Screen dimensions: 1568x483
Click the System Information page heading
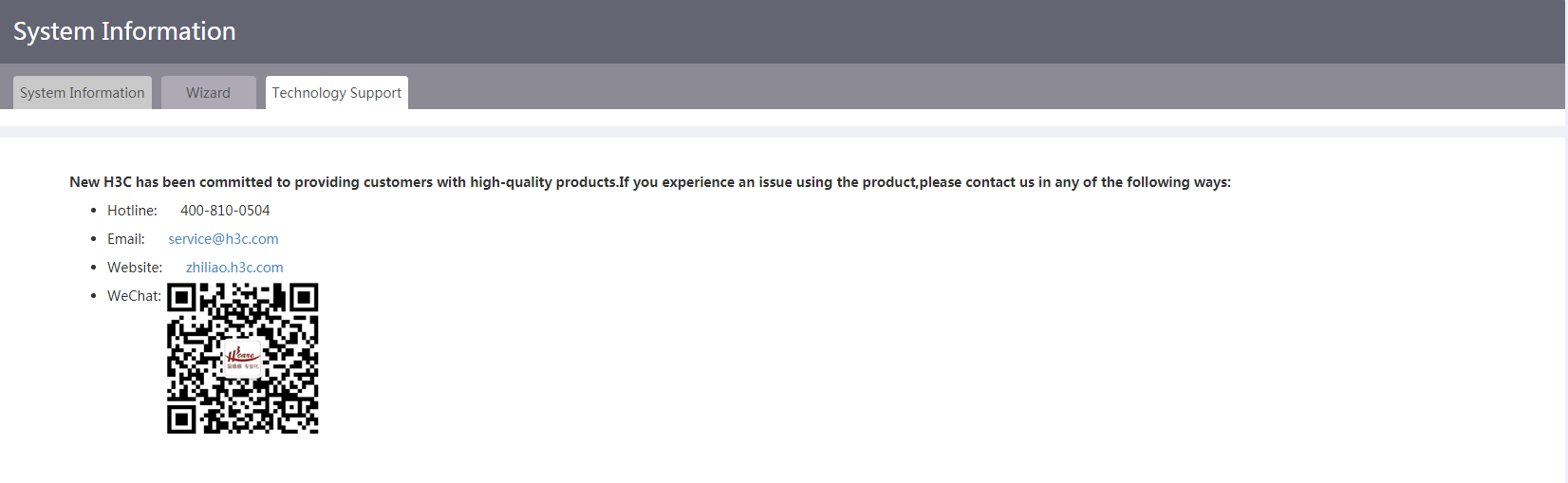click(x=124, y=31)
